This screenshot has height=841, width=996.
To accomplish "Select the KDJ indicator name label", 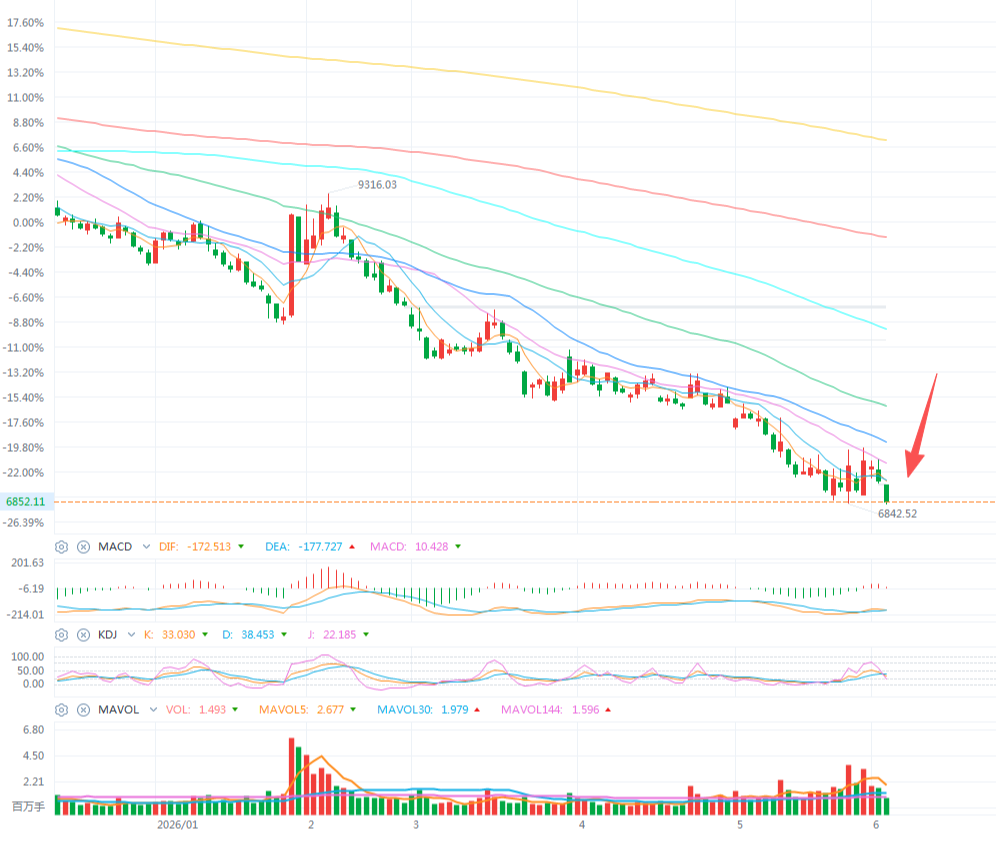I will coord(107,635).
